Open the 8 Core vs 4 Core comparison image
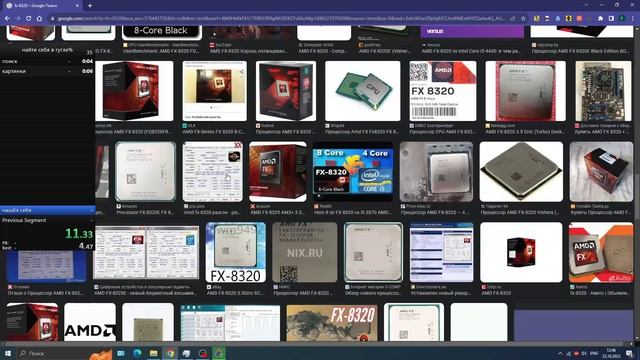 (x=353, y=172)
